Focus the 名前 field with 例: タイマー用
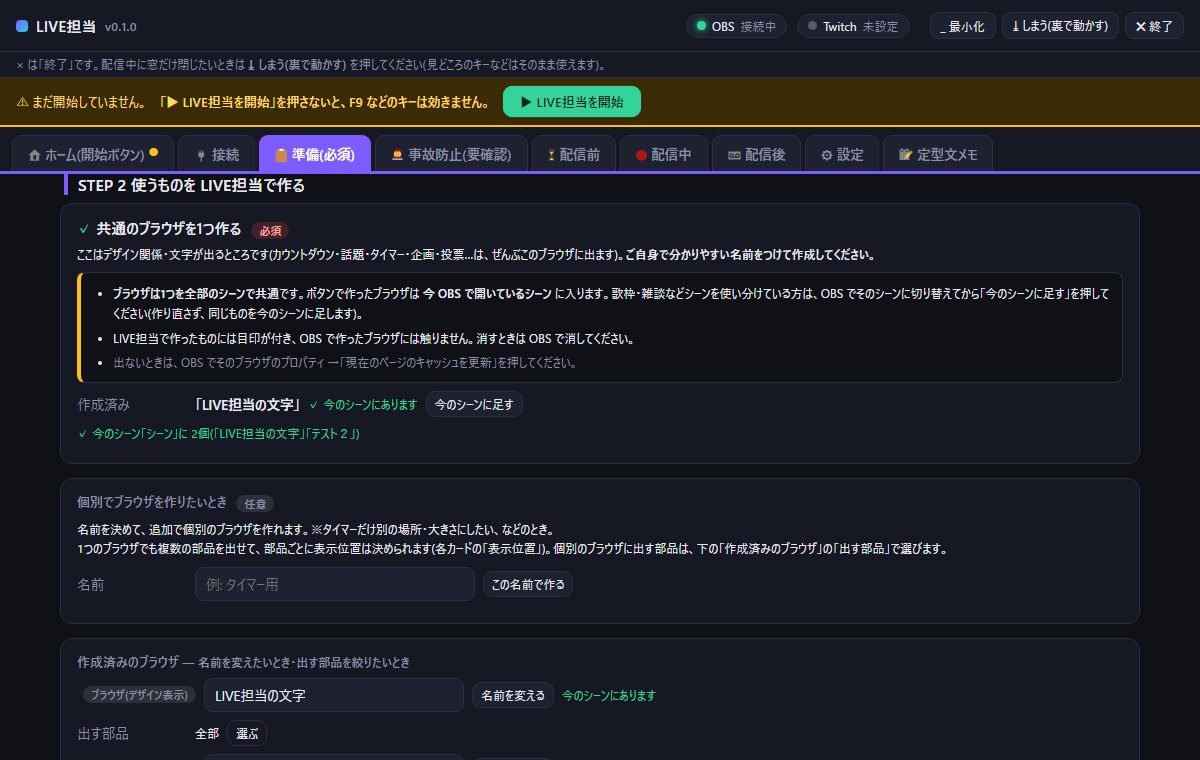 (335, 584)
